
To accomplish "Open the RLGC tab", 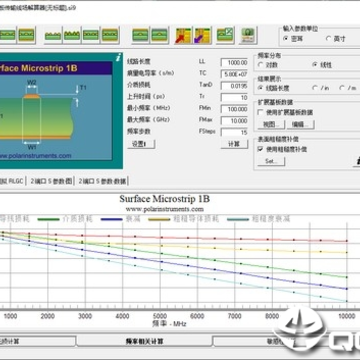I will (x=12, y=181).
